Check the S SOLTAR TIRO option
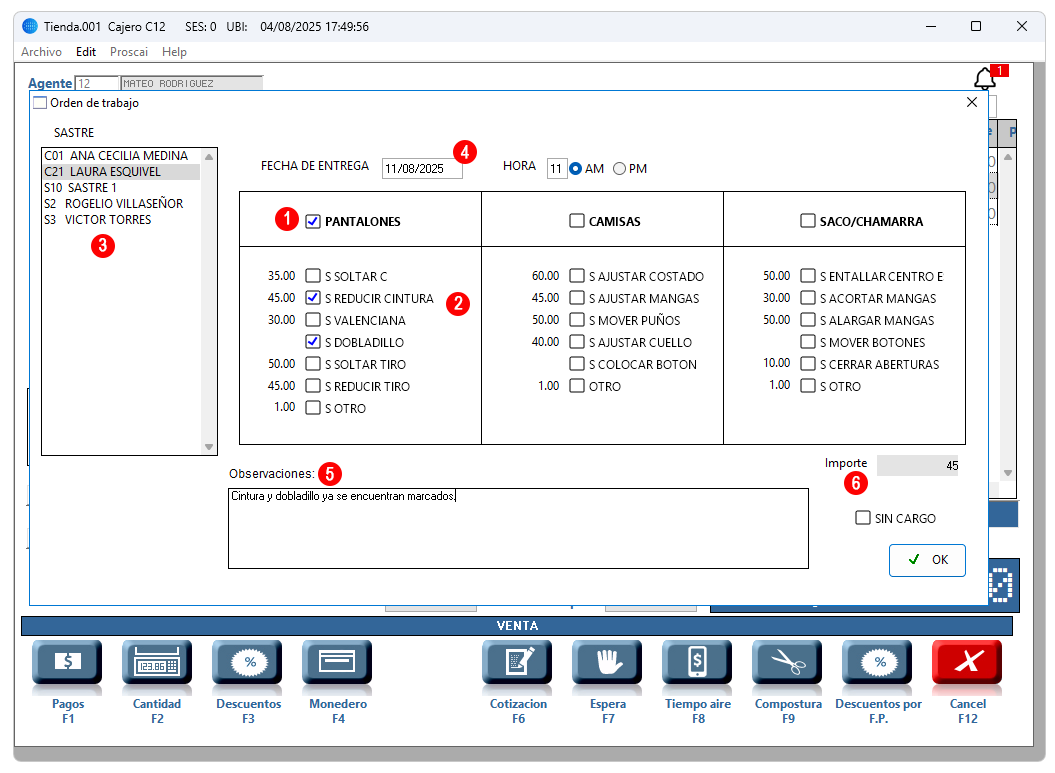The height and width of the screenshot is (773, 1055). point(313,364)
